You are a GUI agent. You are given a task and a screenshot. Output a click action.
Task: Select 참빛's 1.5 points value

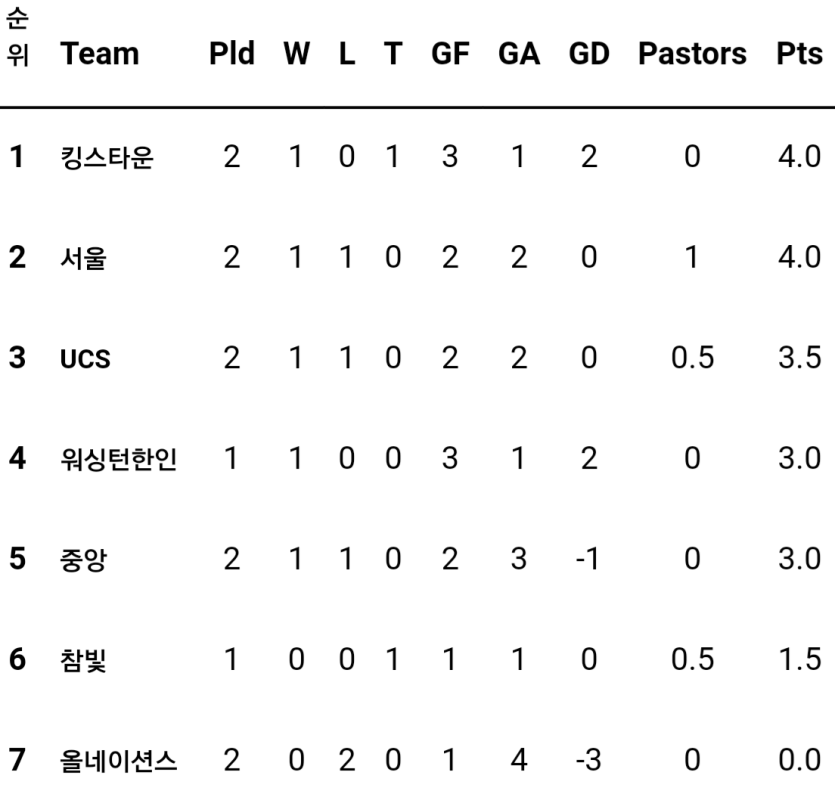[x=799, y=659]
